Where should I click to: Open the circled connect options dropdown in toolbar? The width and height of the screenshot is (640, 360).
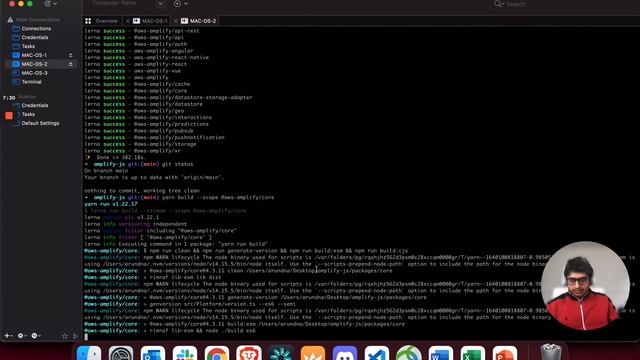(x=180, y=4)
